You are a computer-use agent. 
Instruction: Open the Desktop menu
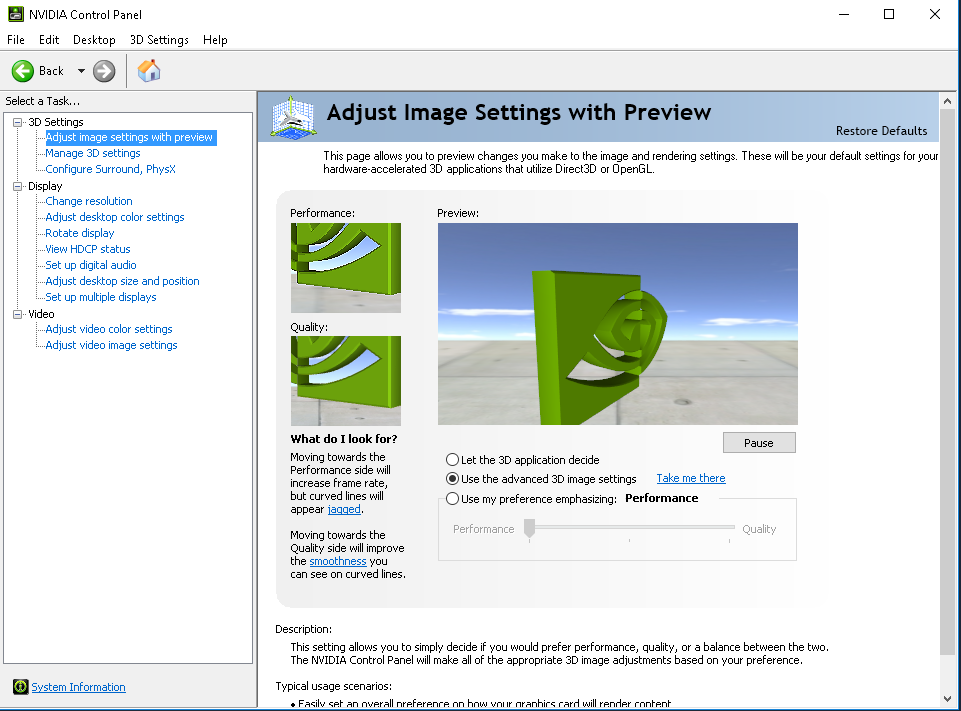tap(94, 40)
